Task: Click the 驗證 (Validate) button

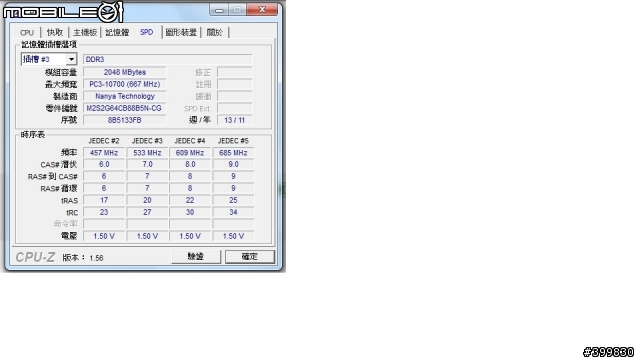Action: 196,256
